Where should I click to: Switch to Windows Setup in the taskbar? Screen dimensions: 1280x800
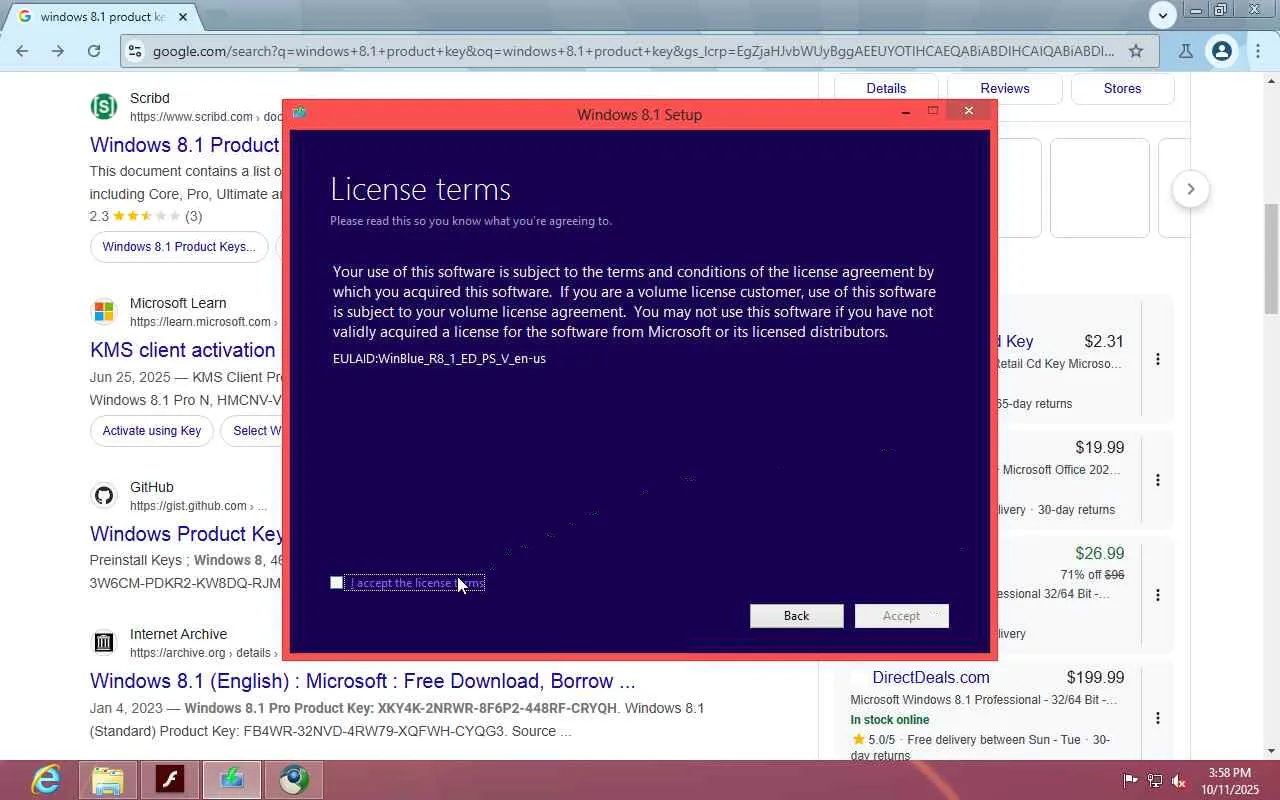(x=232, y=780)
